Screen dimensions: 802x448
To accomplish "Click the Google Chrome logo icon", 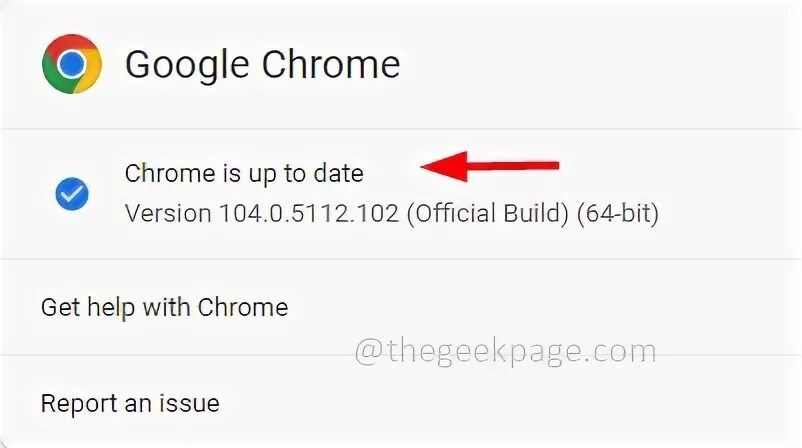I will [x=71, y=65].
